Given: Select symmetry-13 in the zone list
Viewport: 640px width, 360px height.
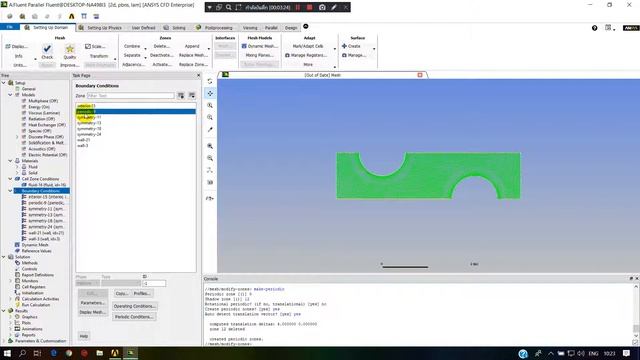Looking at the screenshot, I should coord(89,123).
